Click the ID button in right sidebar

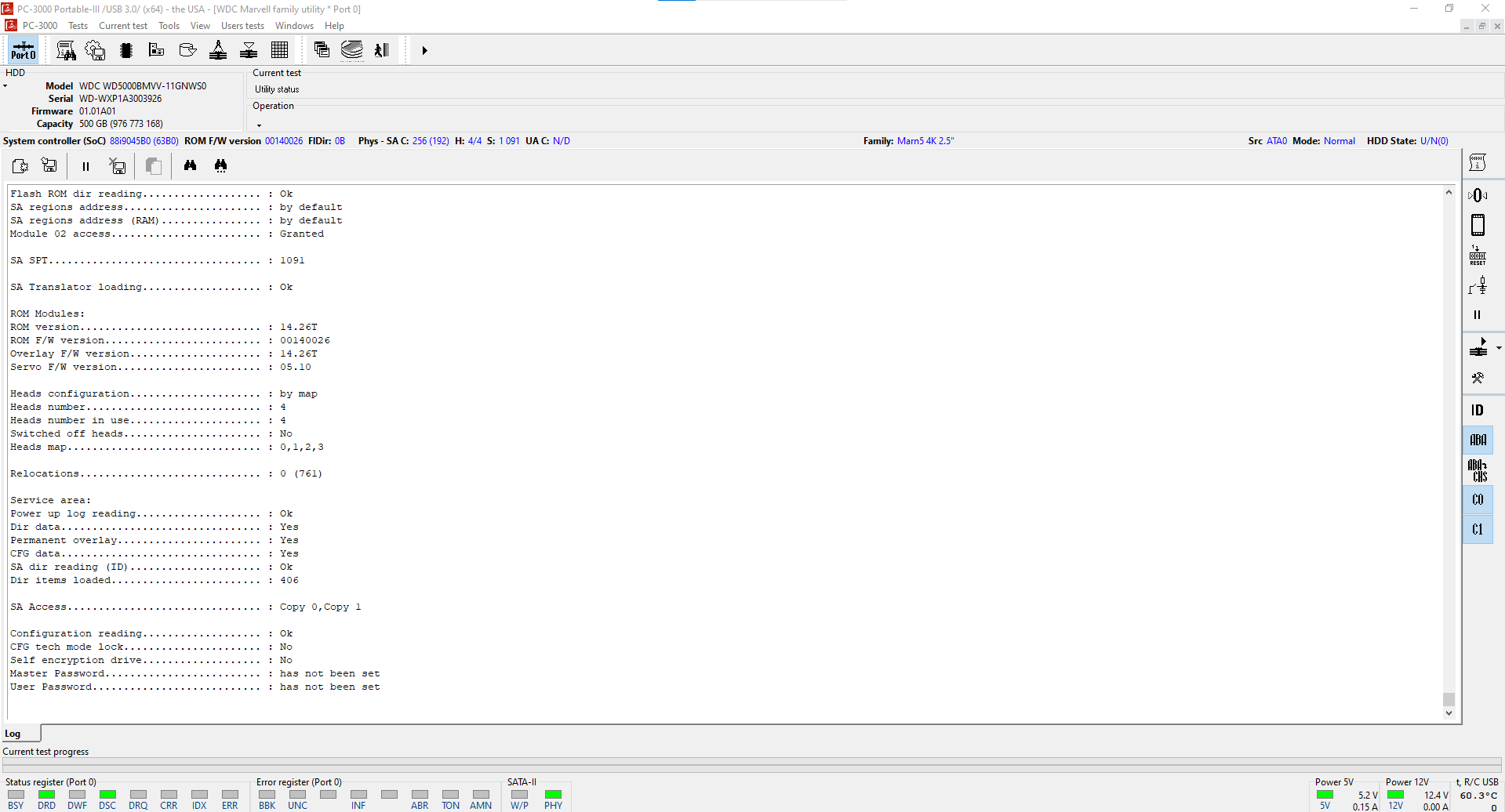coord(1478,410)
